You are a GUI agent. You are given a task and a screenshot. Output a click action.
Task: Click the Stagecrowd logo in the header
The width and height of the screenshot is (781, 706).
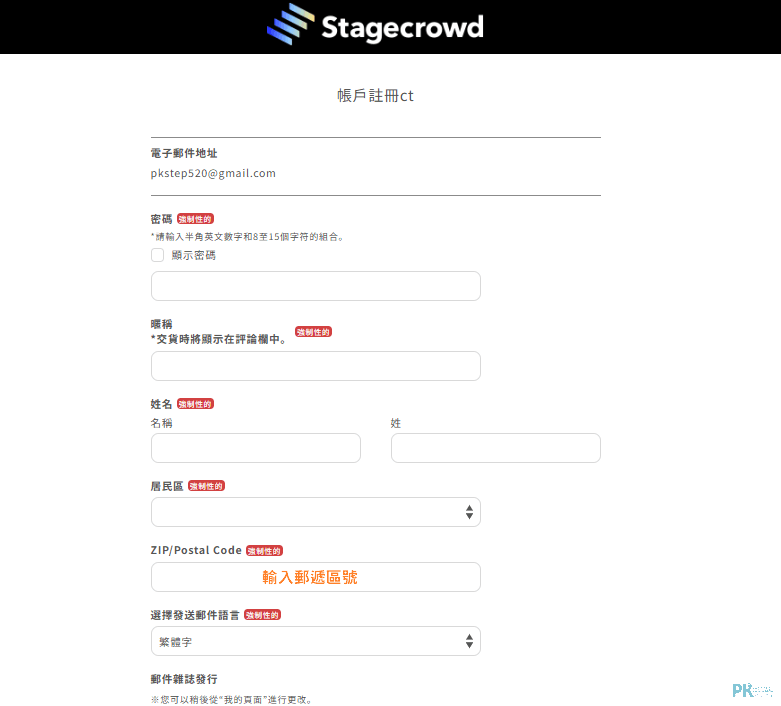click(375, 25)
